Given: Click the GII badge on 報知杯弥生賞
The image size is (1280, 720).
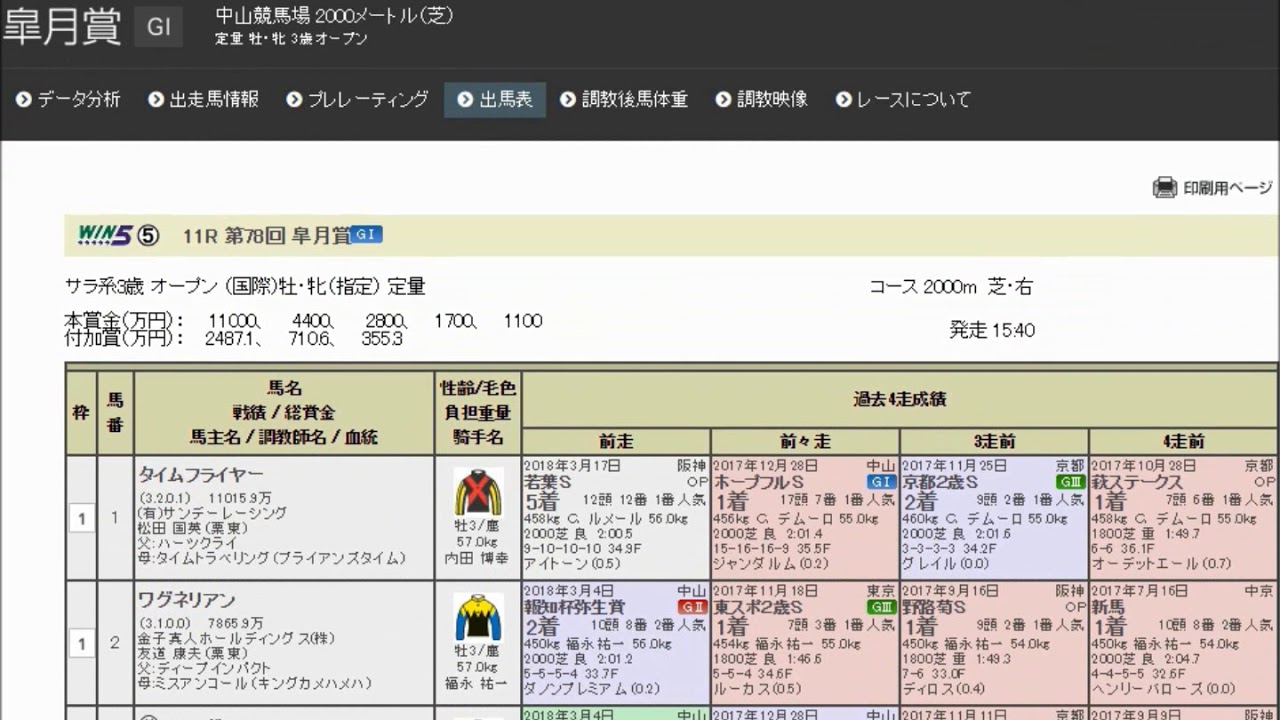Looking at the screenshot, I should pos(691,607).
